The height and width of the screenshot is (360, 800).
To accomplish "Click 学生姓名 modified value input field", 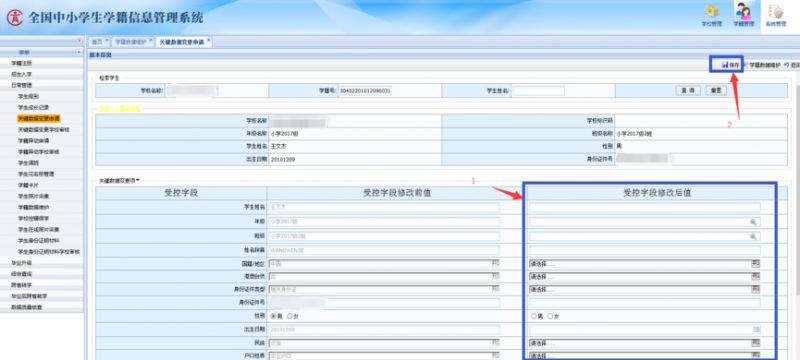I will (644, 208).
